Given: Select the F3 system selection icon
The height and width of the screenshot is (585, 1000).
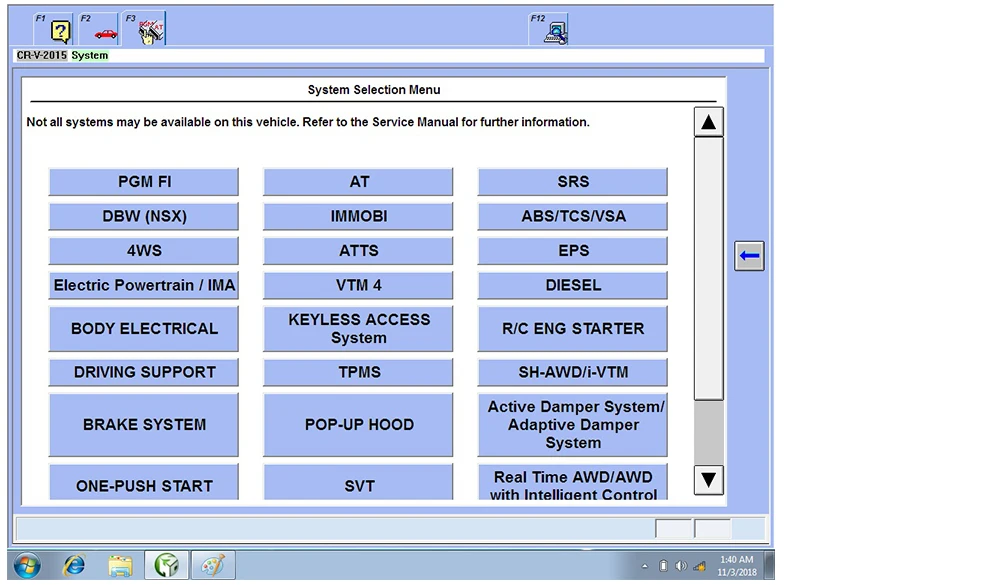Looking at the screenshot, I should click(144, 29).
